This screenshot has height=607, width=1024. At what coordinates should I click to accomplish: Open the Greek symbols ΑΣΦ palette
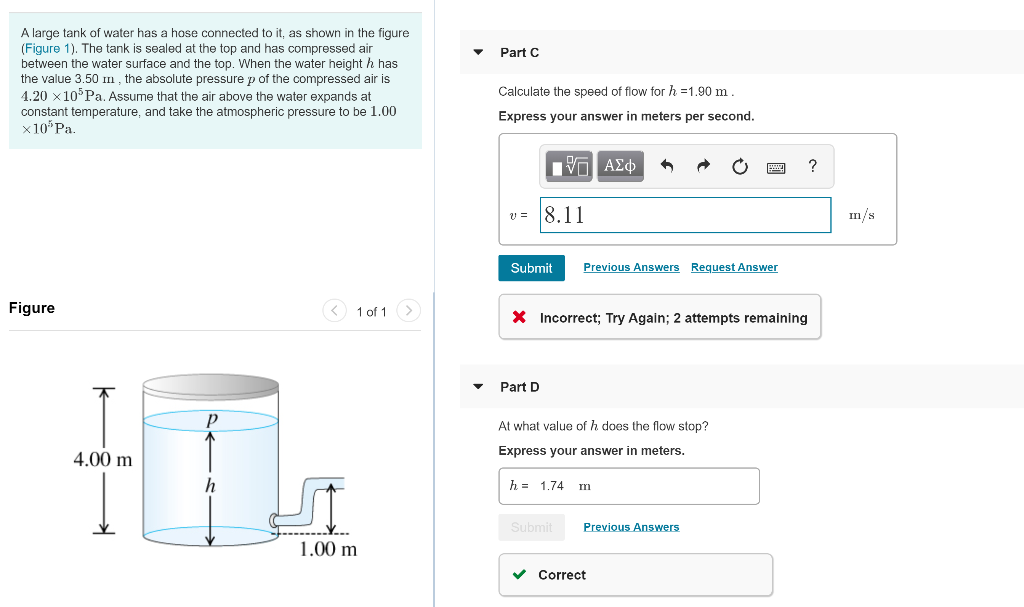(620, 166)
